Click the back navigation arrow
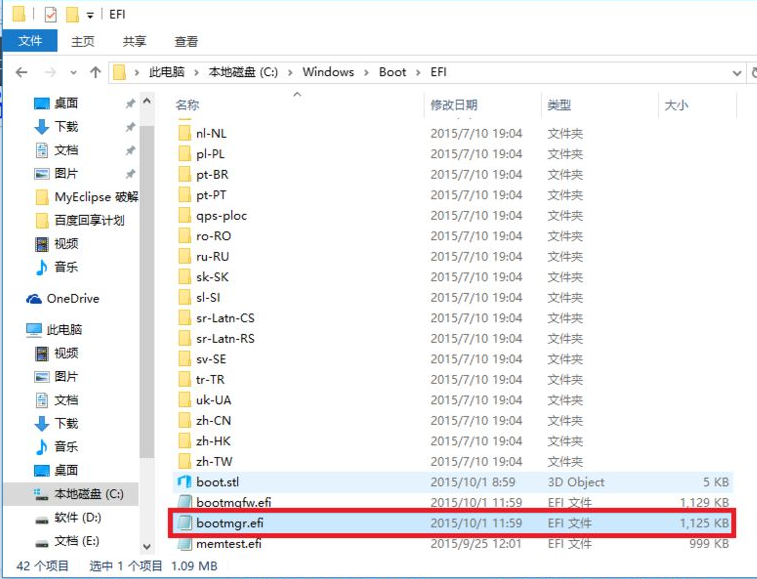 tap(22, 72)
